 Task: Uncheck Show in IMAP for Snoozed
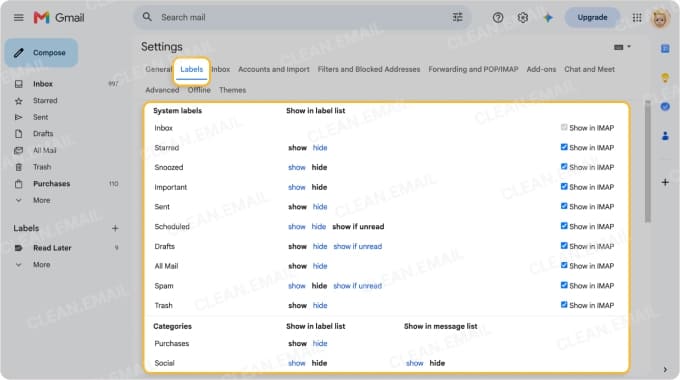click(x=564, y=167)
